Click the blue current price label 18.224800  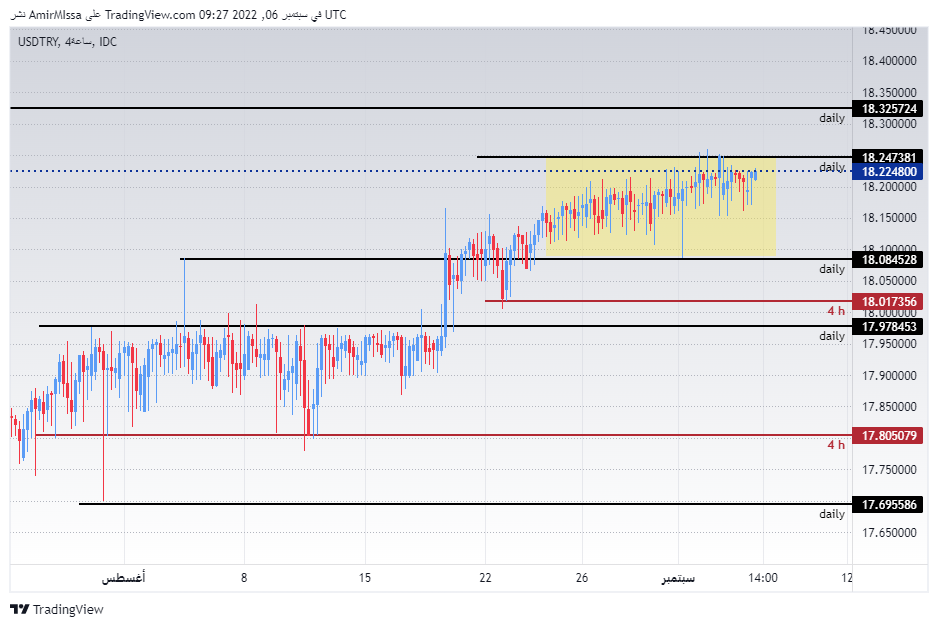[x=888, y=172]
